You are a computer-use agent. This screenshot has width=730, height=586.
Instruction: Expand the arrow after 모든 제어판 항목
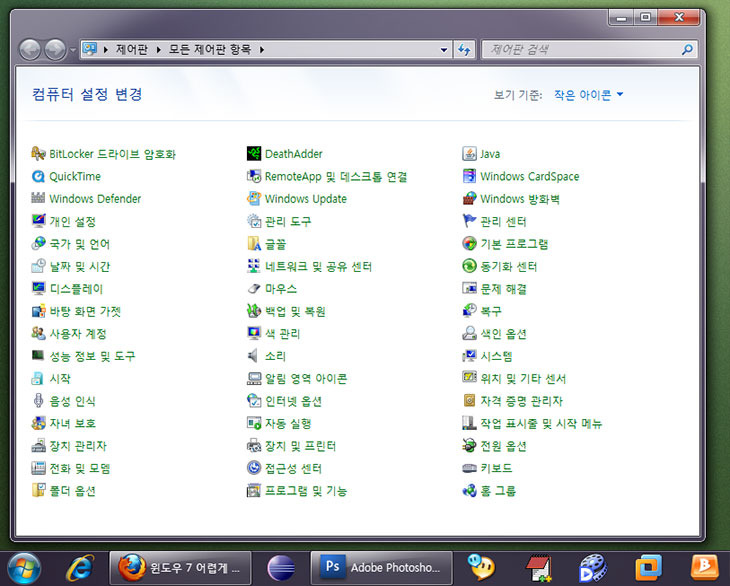click(262, 49)
